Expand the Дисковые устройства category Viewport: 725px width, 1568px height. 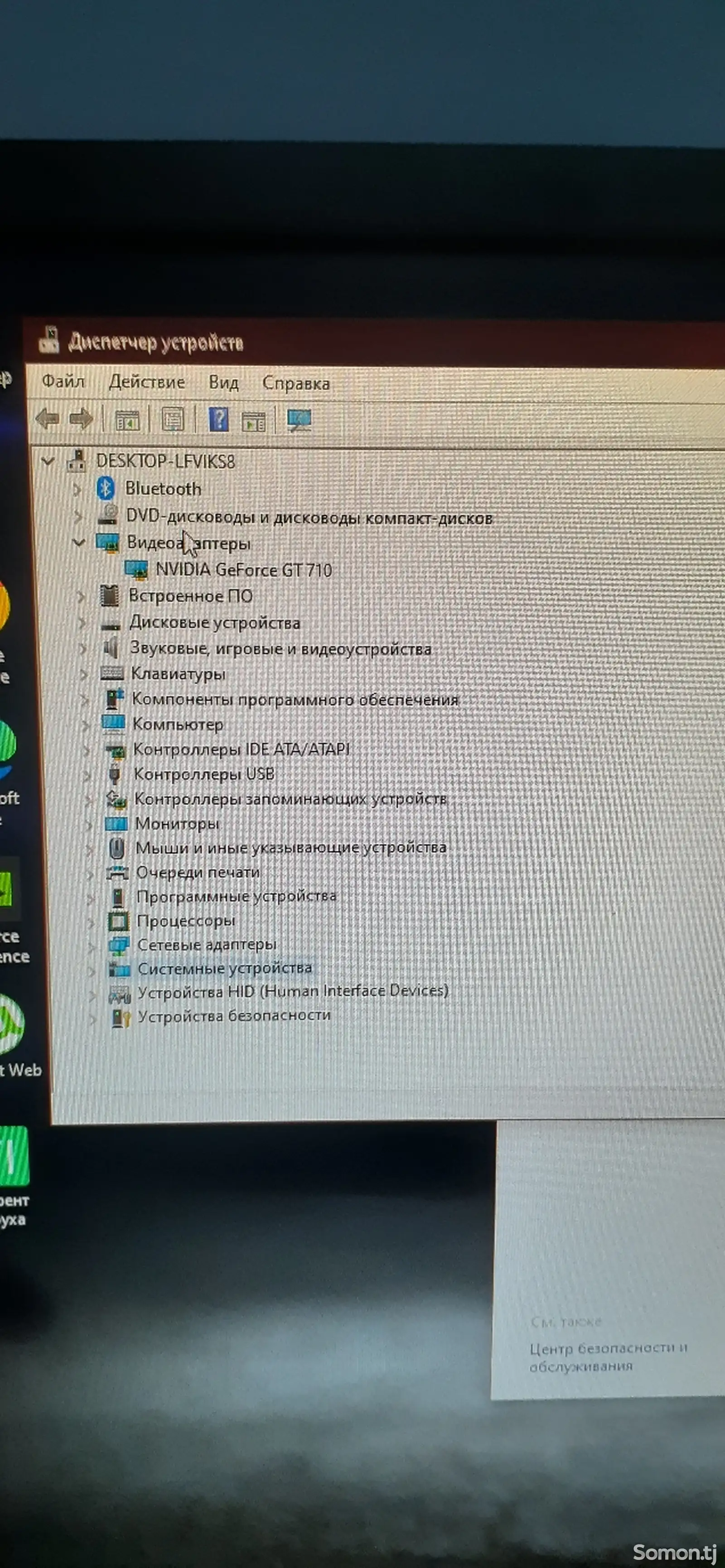(82, 623)
